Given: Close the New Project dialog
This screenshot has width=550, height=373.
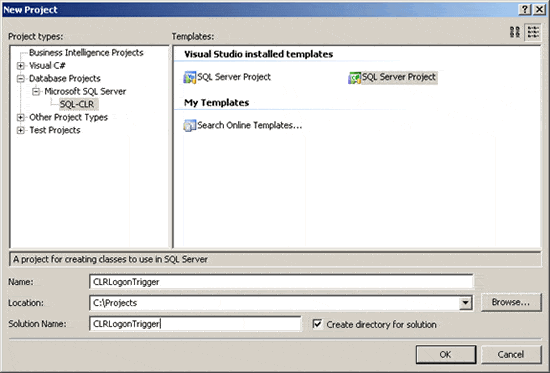Looking at the screenshot, I should pos(539,9).
